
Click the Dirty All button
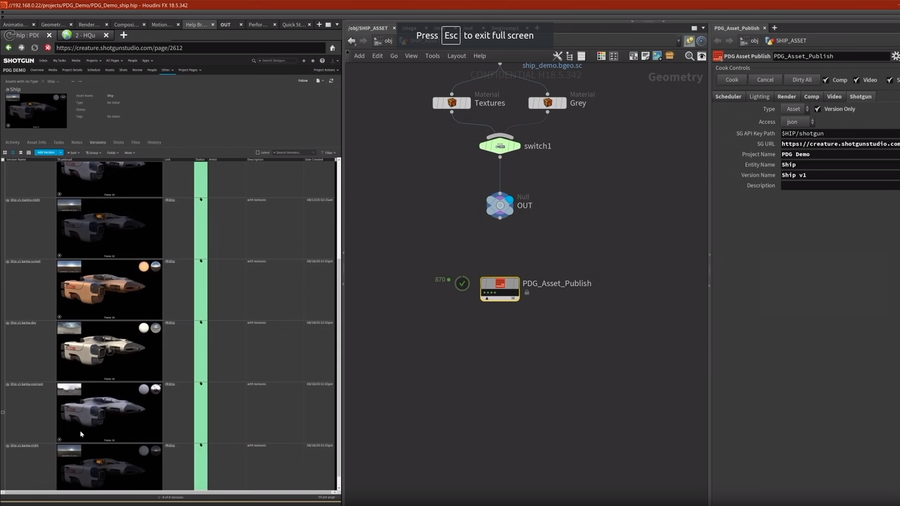[x=802, y=80]
